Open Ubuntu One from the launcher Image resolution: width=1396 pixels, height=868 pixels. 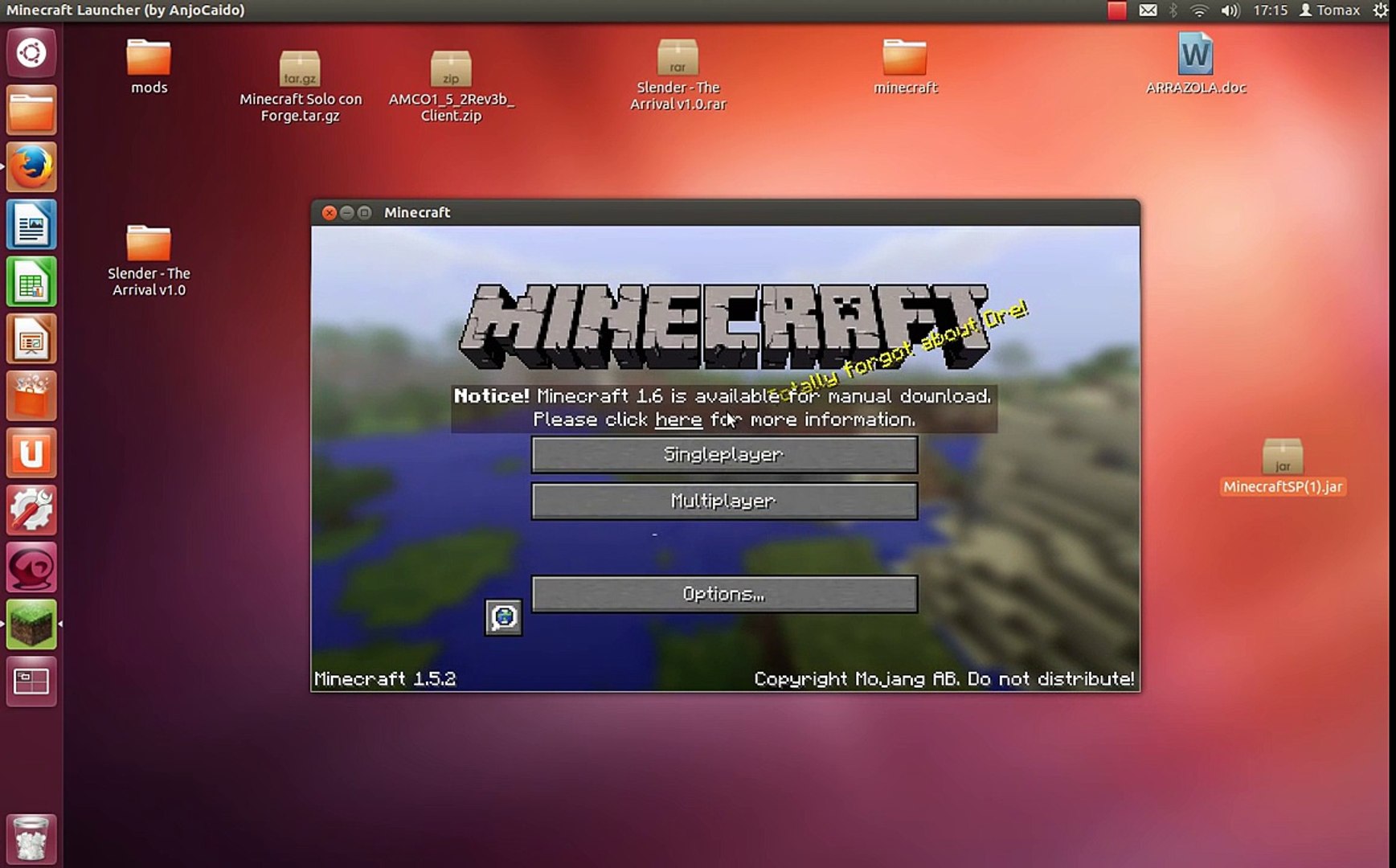31,452
